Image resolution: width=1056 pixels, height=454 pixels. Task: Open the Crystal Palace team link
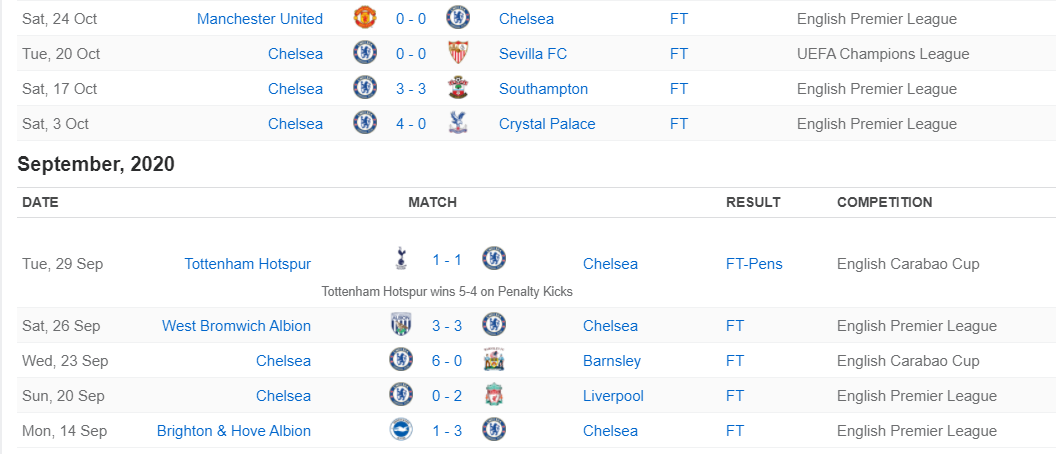coord(547,124)
